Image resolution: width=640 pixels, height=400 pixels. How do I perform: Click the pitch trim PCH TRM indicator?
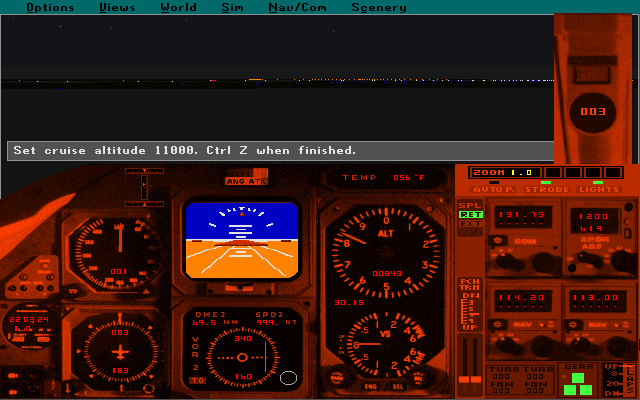click(x=470, y=304)
